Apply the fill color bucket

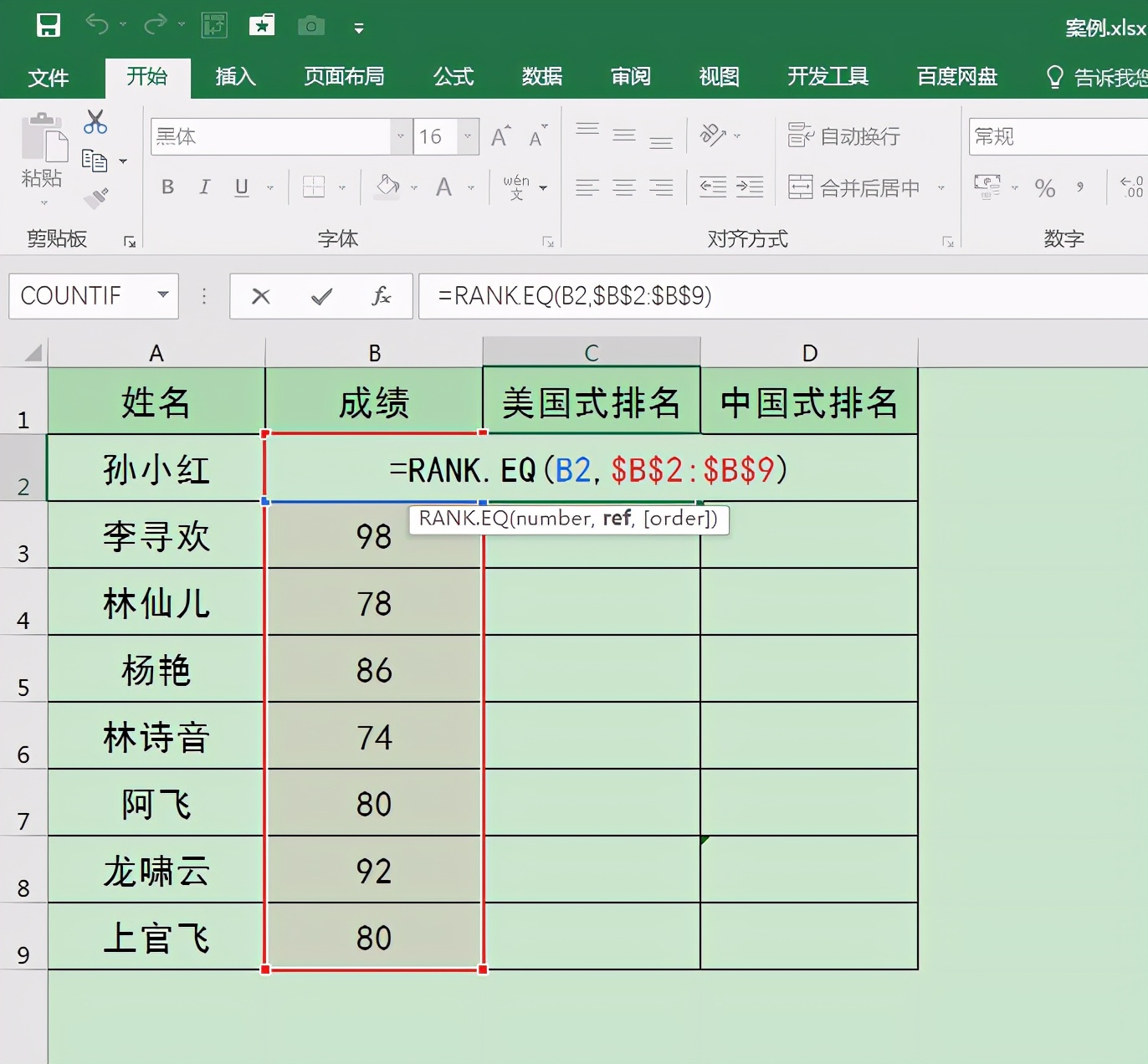pos(387,186)
